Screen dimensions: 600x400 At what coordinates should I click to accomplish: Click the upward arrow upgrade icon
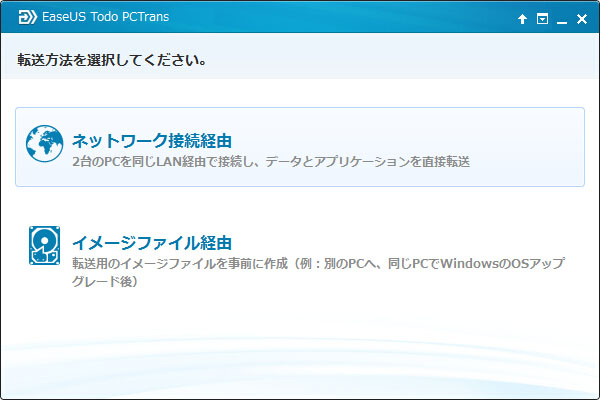[522, 19]
